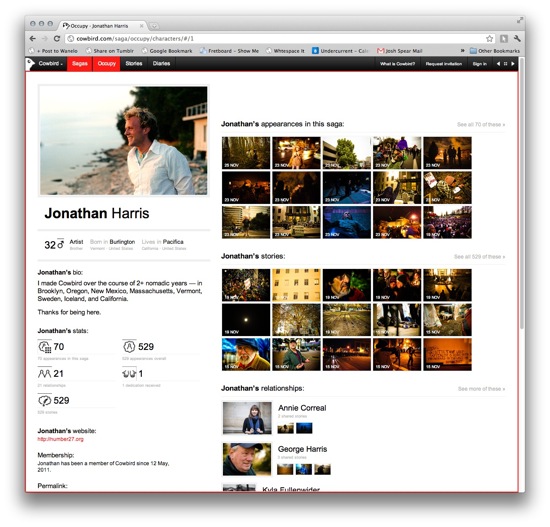Viewport: 550px width, 527px height.
Task: Click See all 70 of these link
Action: (481, 125)
